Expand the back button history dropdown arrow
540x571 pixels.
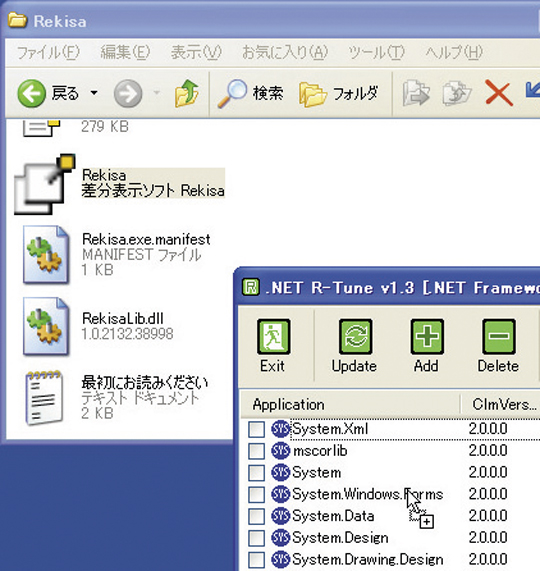[94, 93]
